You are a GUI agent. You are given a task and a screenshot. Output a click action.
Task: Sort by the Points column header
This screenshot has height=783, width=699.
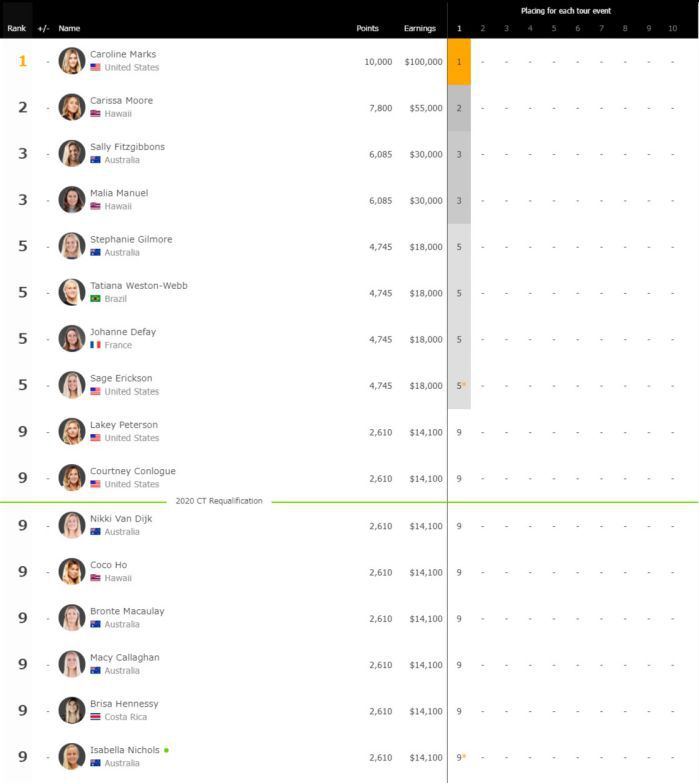[367, 28]
